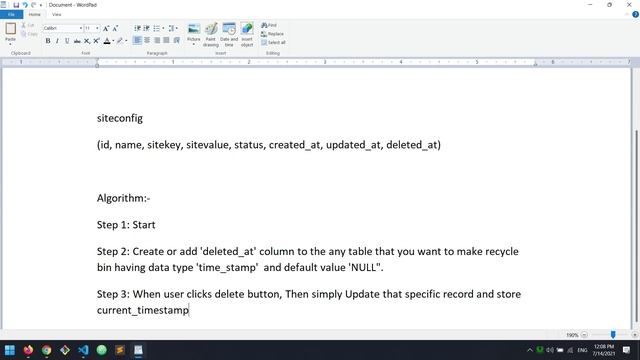Viewport: 640px width, 360px height.
Task: Undo the last action in Quick Access toolbar
Action: 25,5
